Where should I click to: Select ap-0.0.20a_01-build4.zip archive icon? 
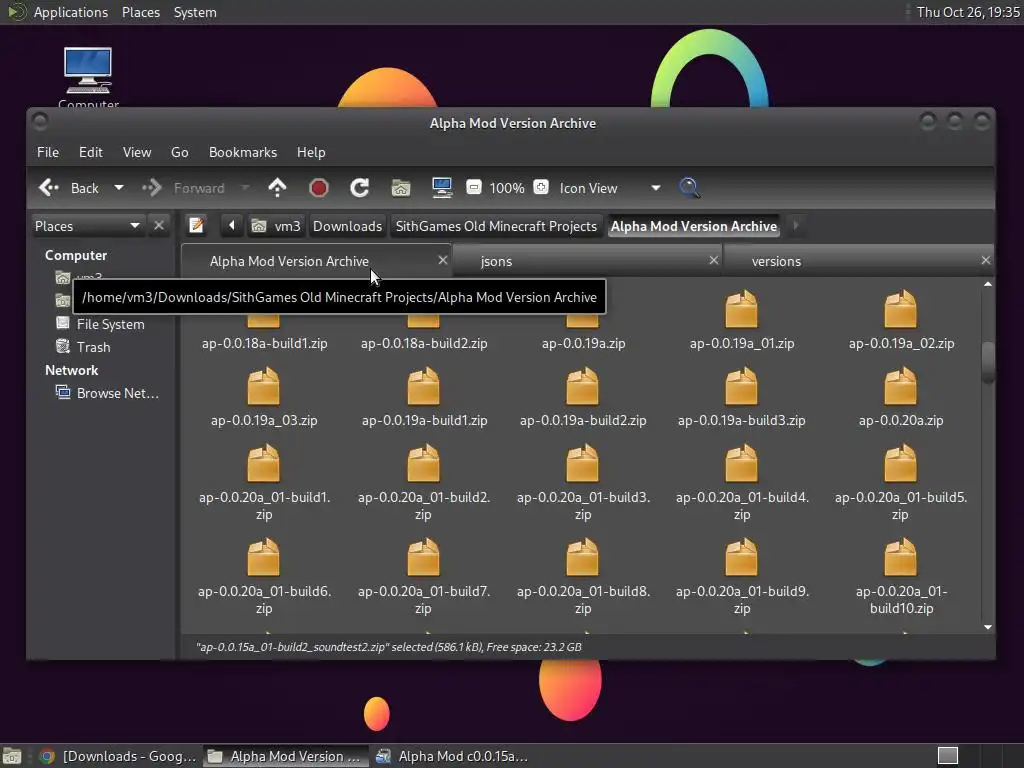pos(741,463)
